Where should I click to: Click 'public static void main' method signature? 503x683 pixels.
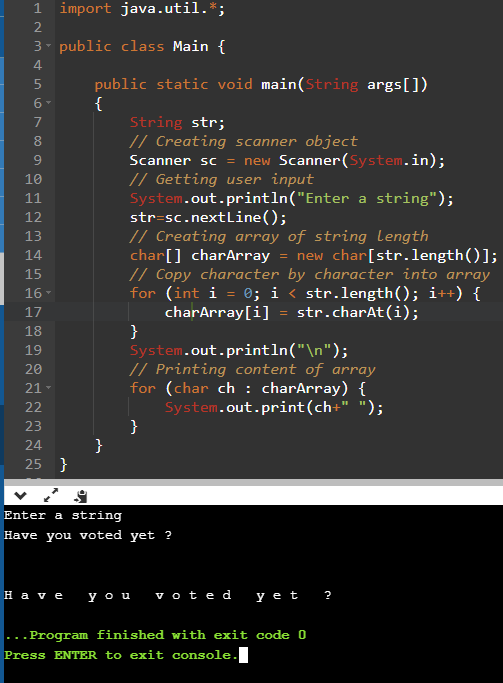(261, 84)
